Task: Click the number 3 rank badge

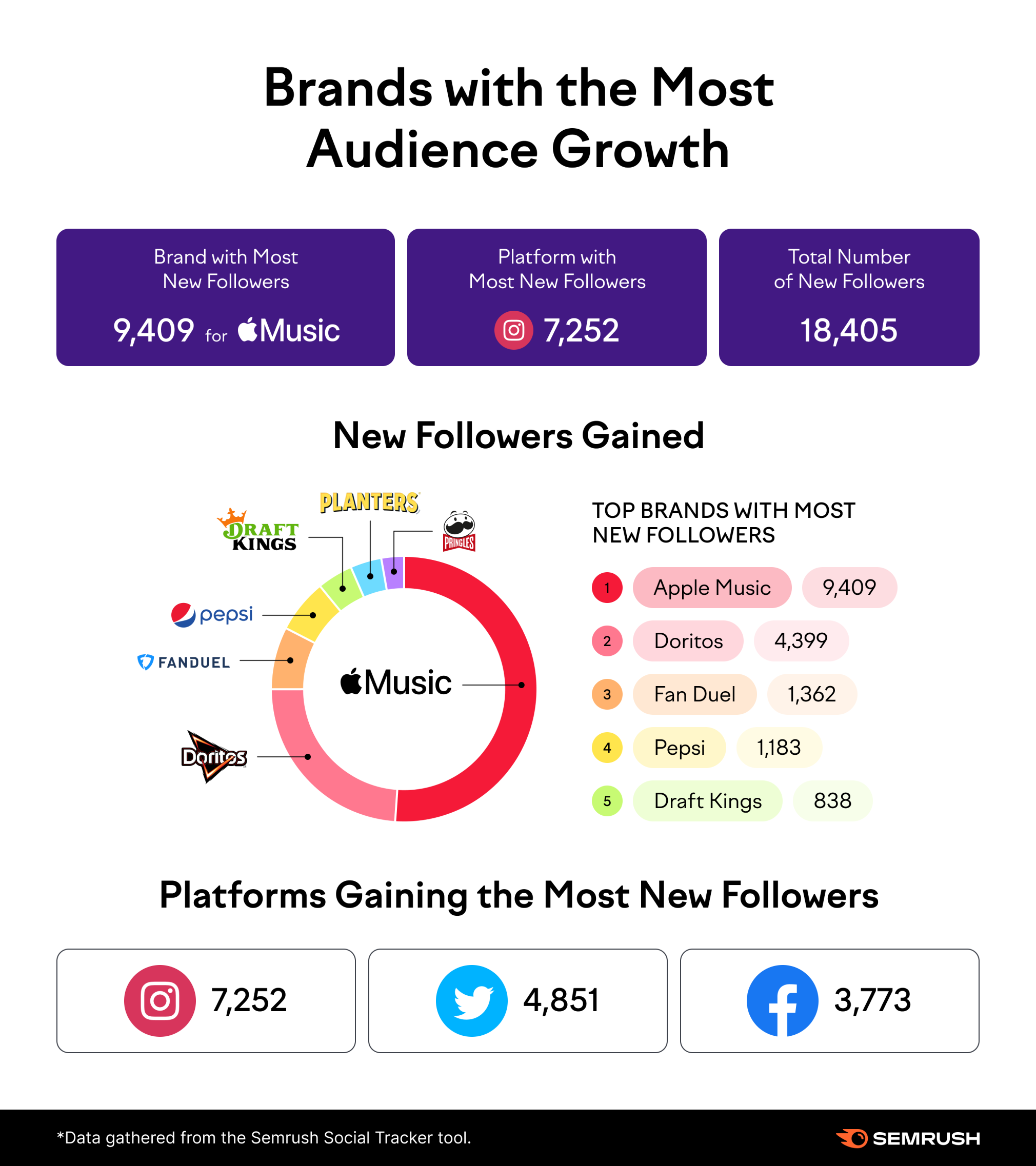Action: [x=607, y=694]
